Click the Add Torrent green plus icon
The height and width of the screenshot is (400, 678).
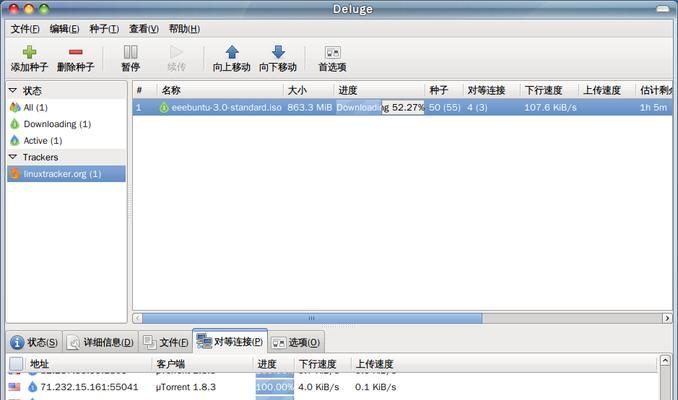(x=29, y=52)
